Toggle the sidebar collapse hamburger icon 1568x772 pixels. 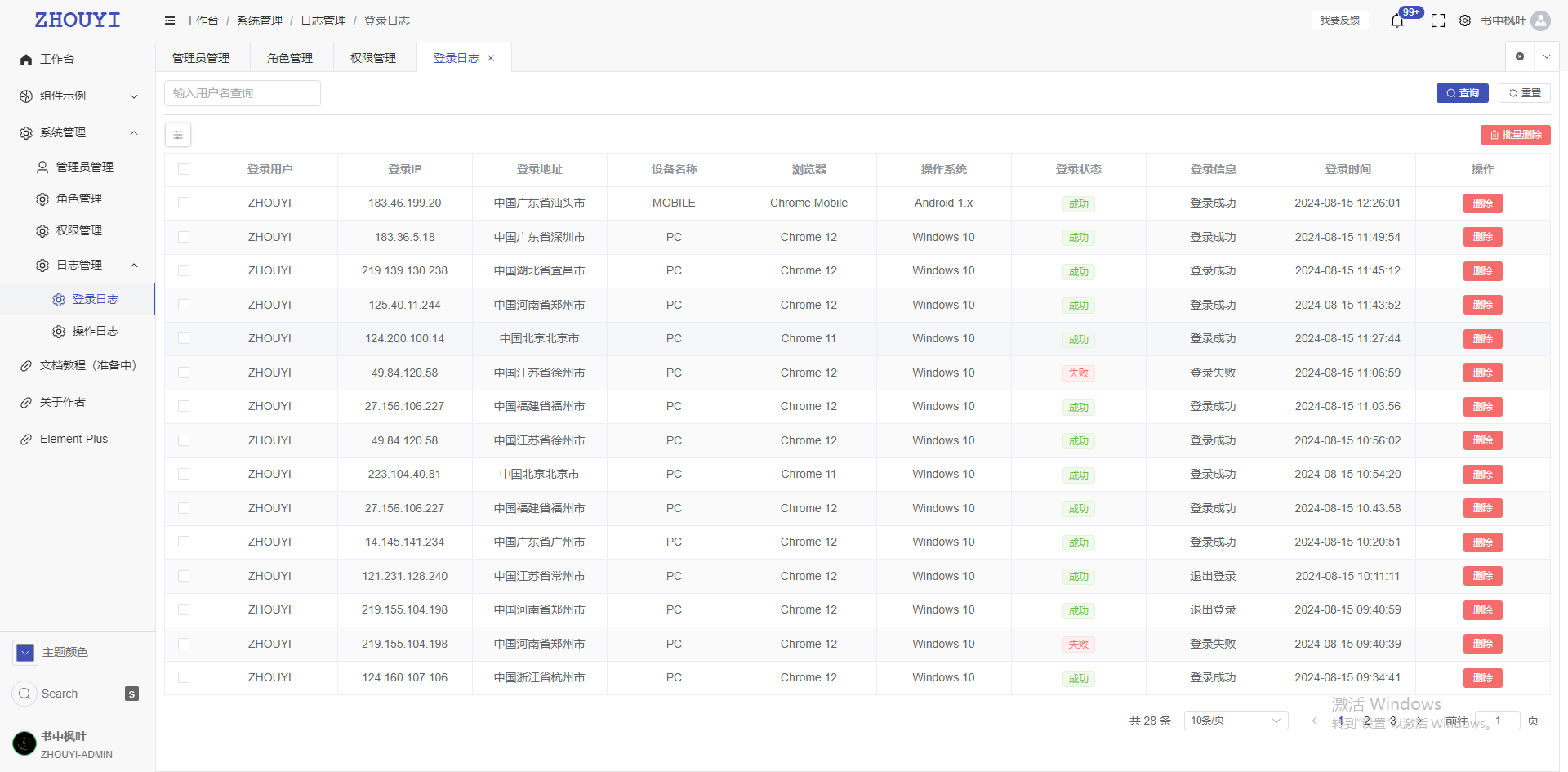[170, 20]
